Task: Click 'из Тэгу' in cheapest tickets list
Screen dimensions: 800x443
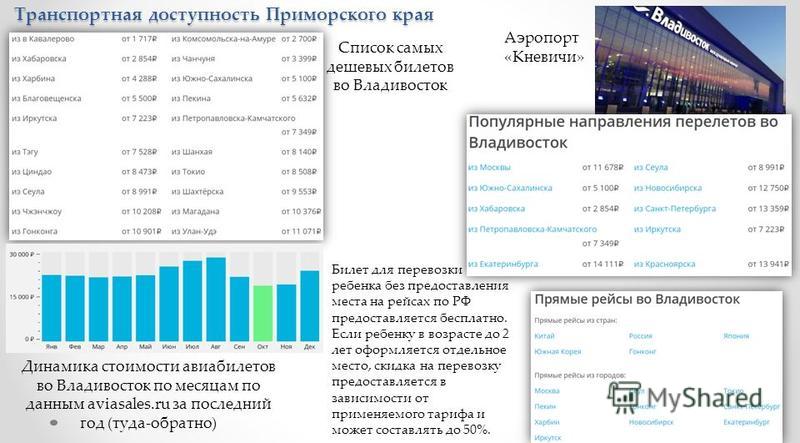Action: click(x=25, y=152)
